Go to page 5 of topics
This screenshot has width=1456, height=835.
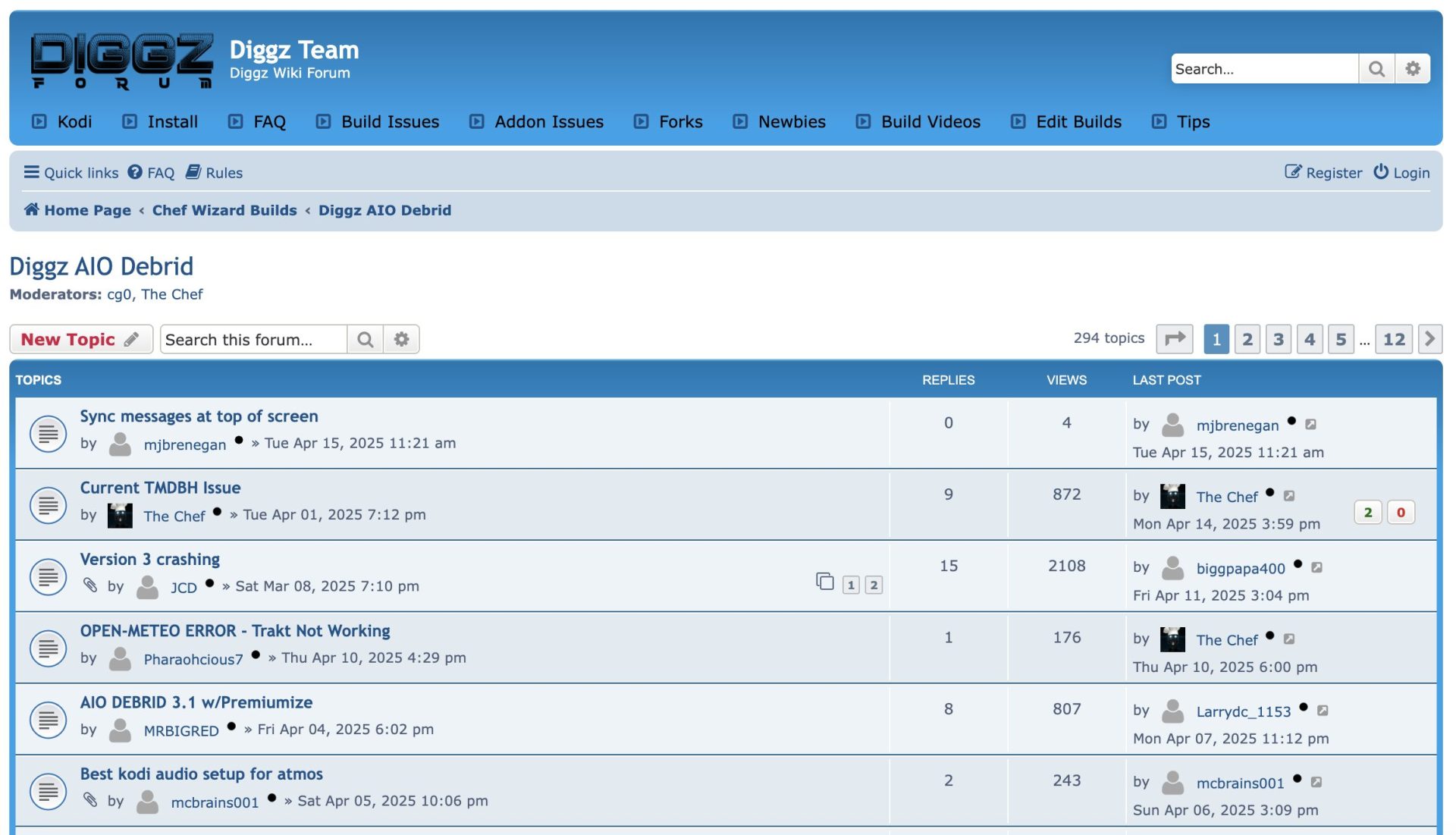tap(1341, 339)
